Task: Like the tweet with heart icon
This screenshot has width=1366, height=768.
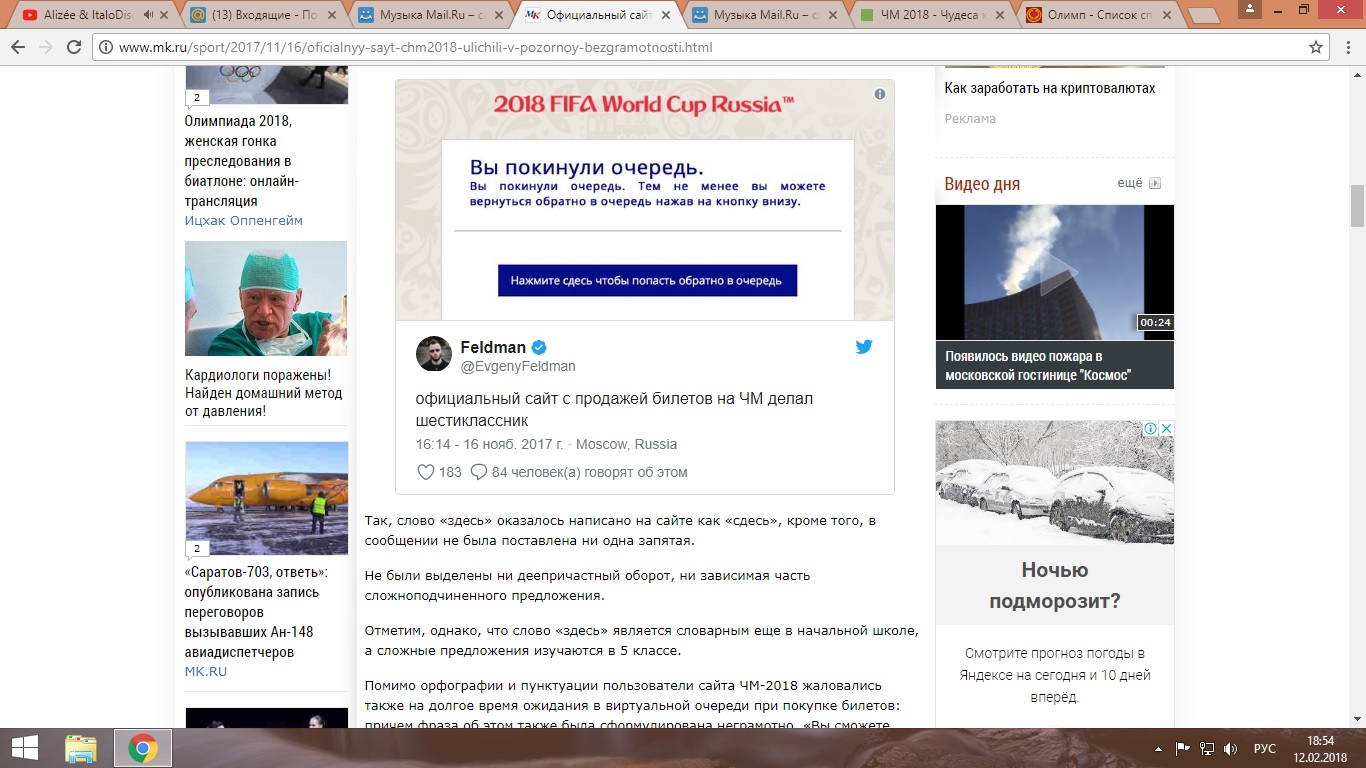Action: [425, 472]
